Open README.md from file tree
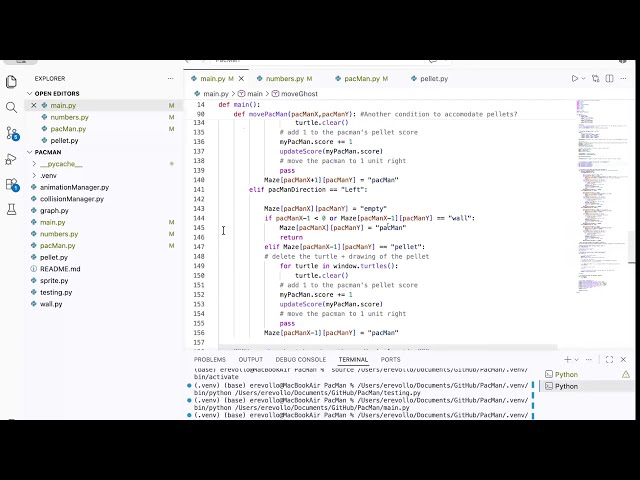 point(60,269)
